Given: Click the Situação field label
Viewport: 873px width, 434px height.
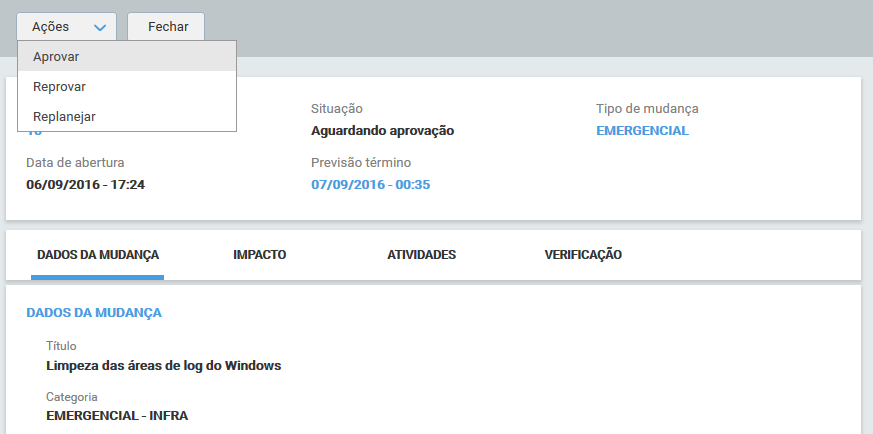Looking at the screenshot, I should [337, 109].
